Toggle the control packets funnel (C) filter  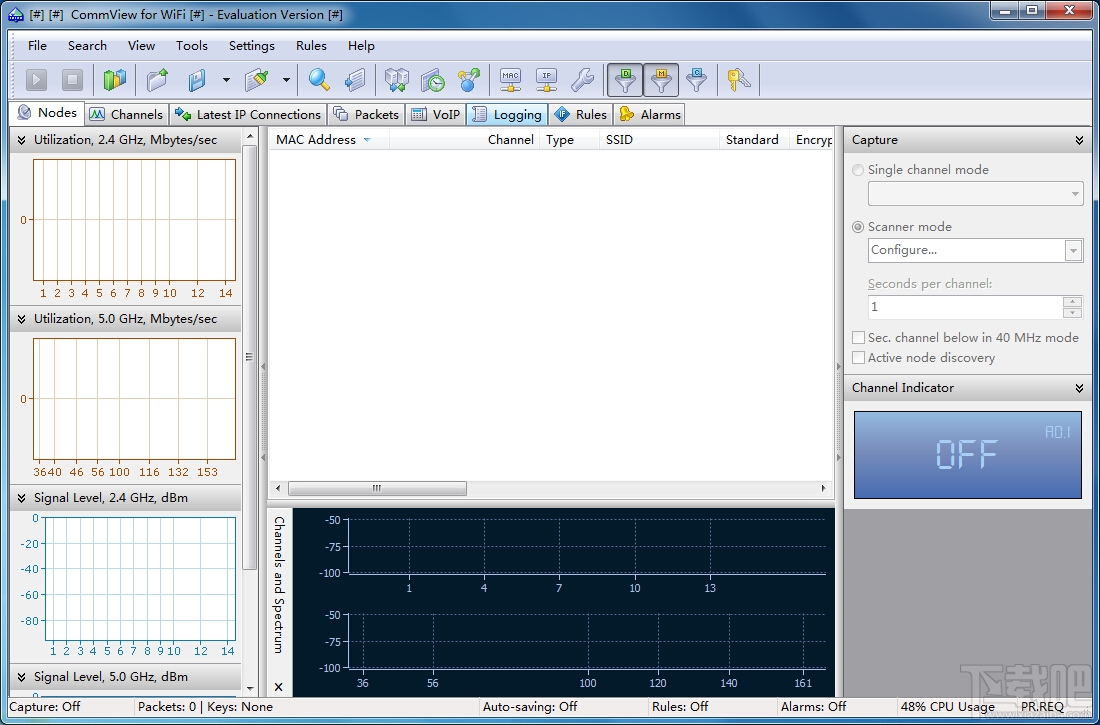[696, 80]
